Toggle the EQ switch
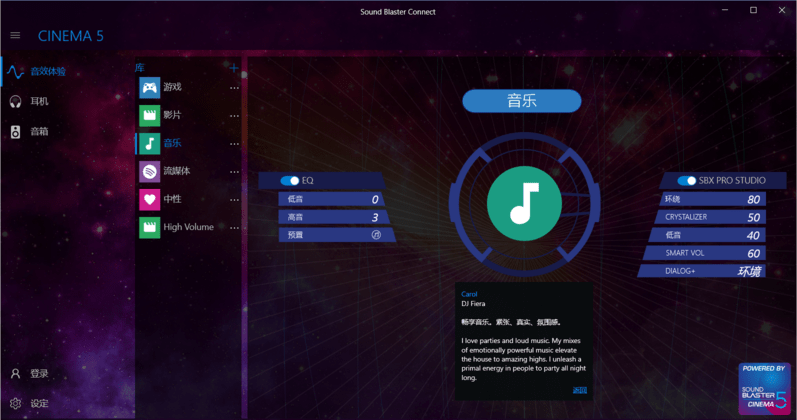The image size is (797, 420). point(290,181)
